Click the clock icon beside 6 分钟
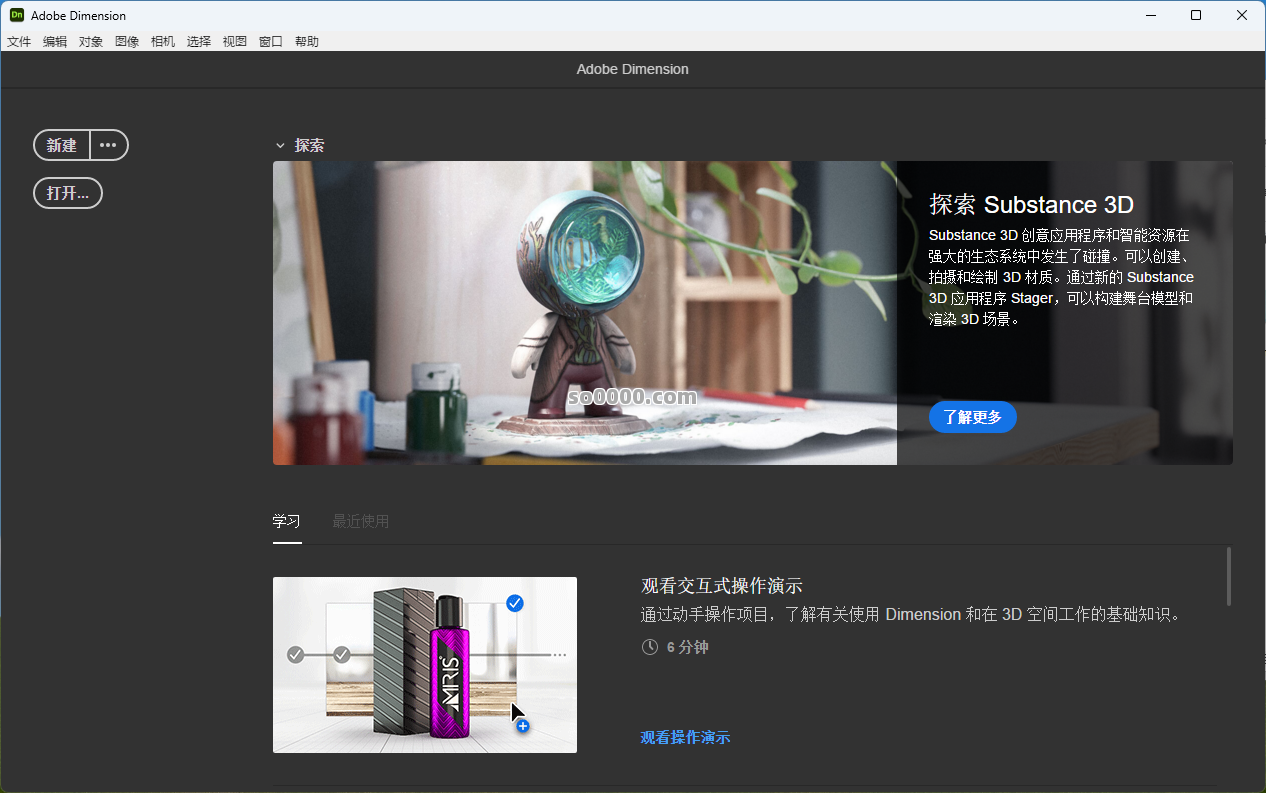The image size is (1266, 793). (649, 646)
